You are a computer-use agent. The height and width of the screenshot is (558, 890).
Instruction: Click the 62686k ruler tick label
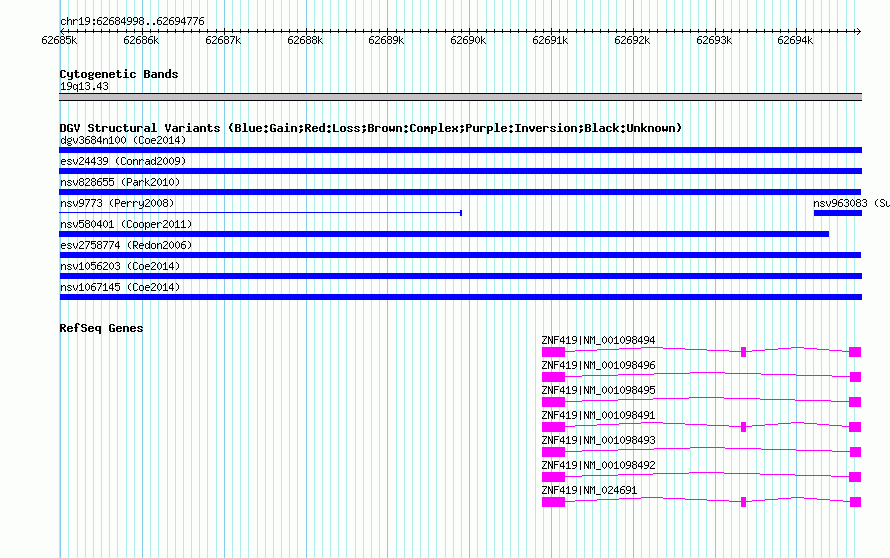(141, 40)
